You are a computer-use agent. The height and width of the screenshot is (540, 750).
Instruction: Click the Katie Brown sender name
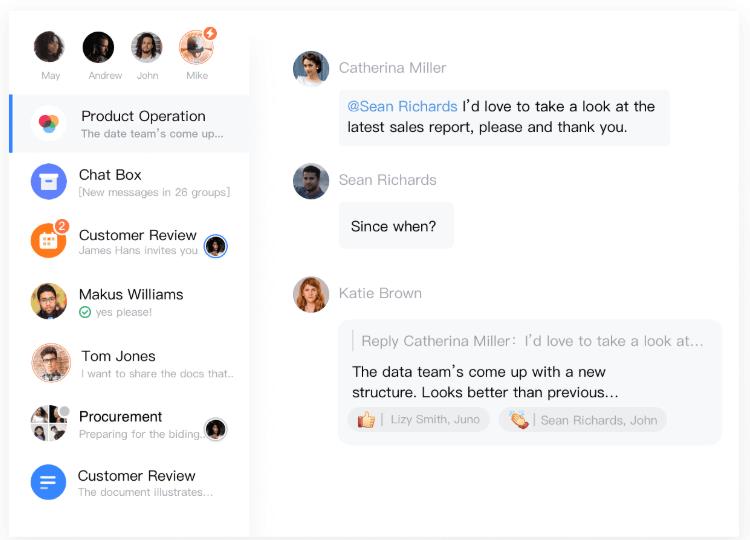[380, 293]
